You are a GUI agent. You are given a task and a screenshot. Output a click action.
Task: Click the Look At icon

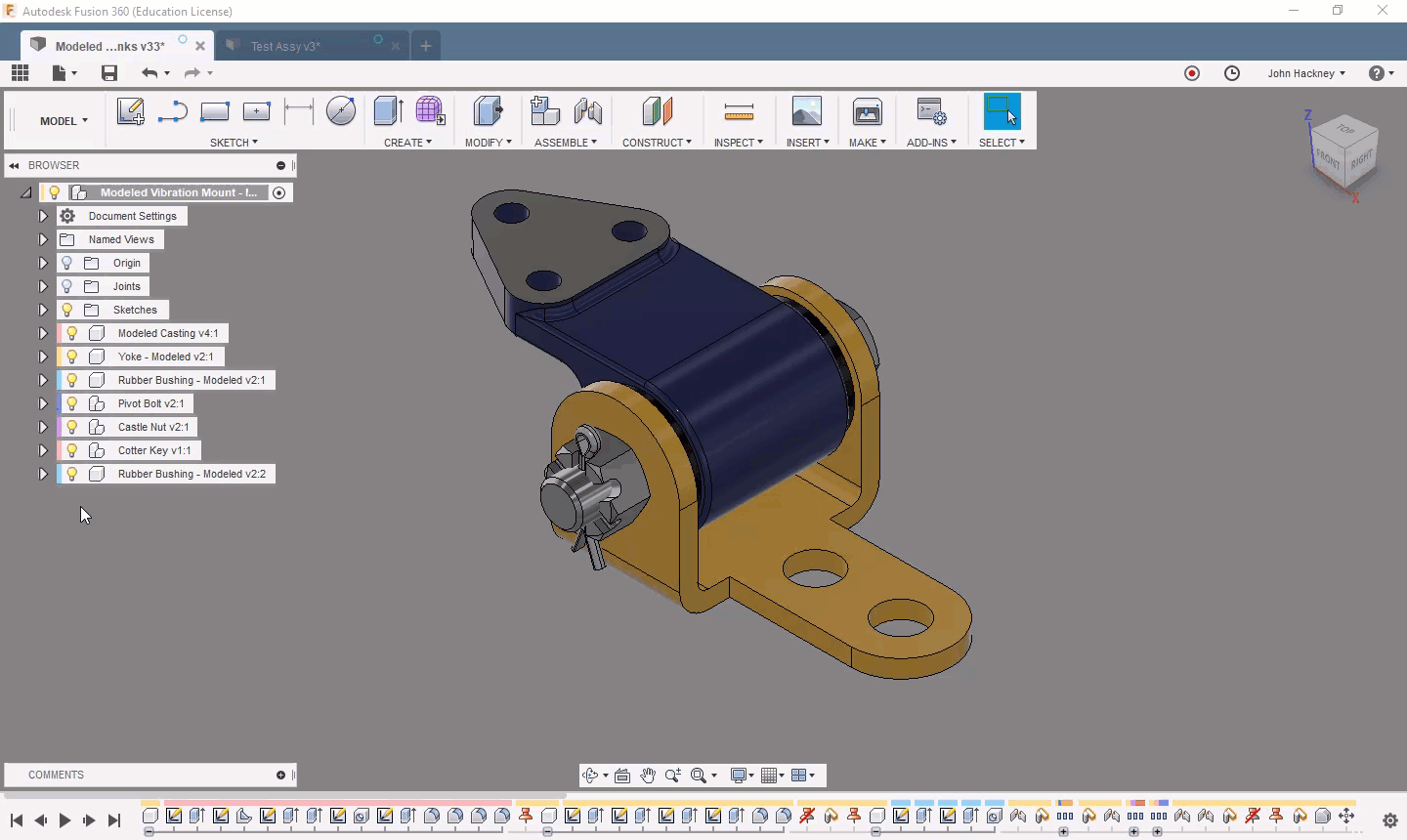[x=622, y=776]
